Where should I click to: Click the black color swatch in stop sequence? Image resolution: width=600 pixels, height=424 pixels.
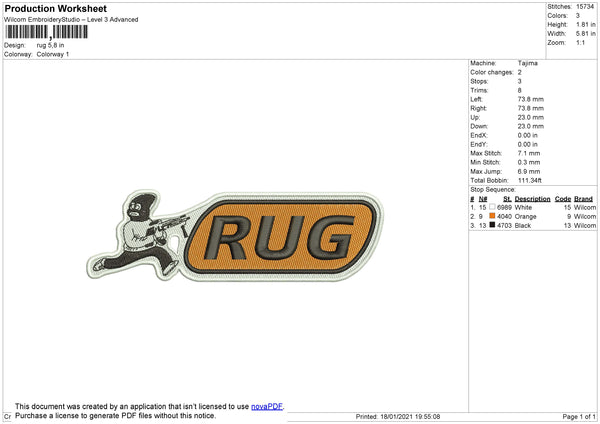point(492,225)
